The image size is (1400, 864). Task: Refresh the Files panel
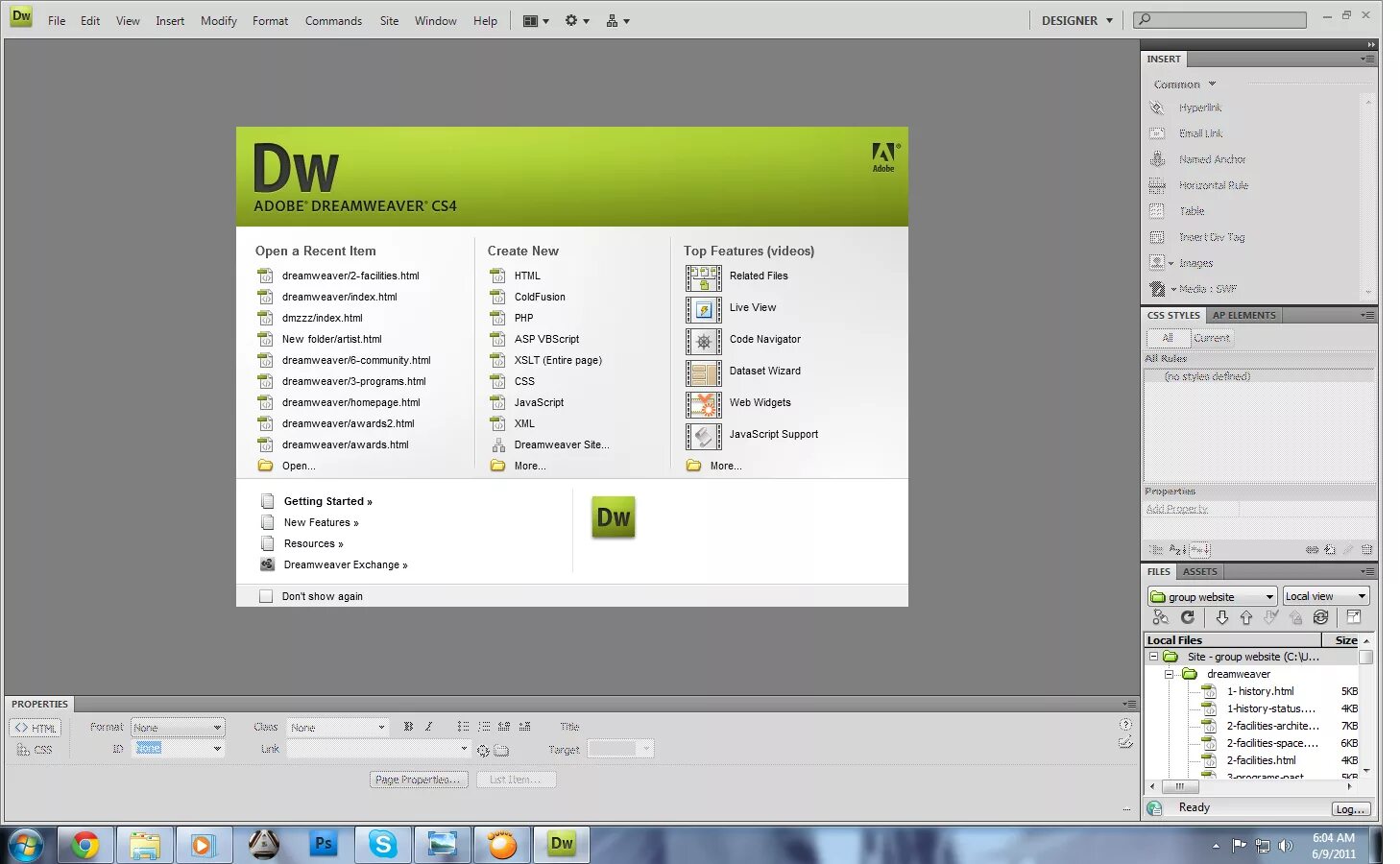pyautogui.click(x=1188, y=617)
